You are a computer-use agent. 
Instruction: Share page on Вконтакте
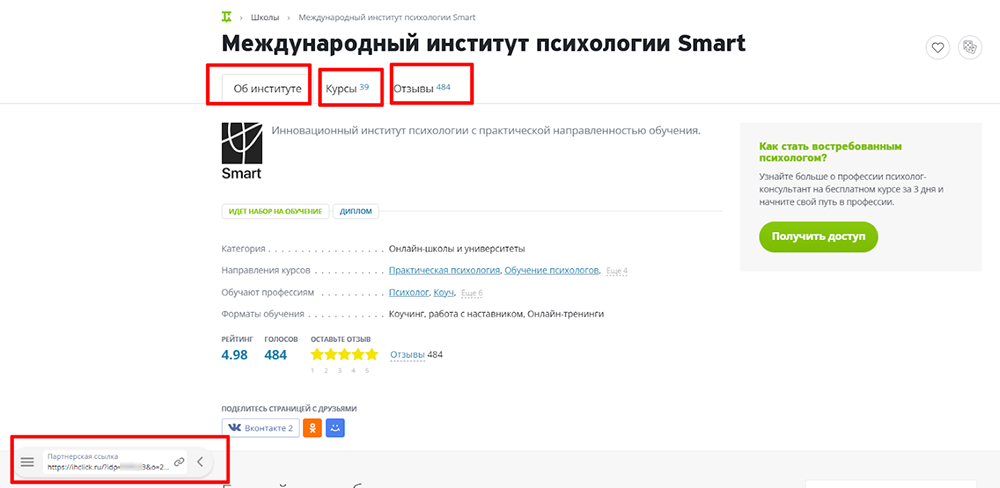click(x=261, y=428)
